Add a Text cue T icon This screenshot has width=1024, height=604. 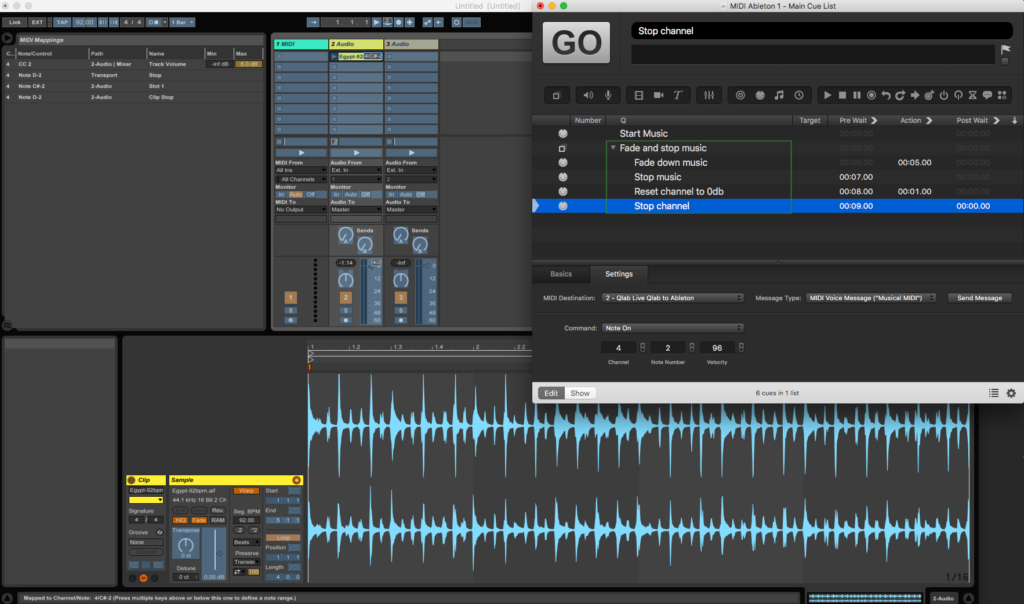click(x=678, y=95)
